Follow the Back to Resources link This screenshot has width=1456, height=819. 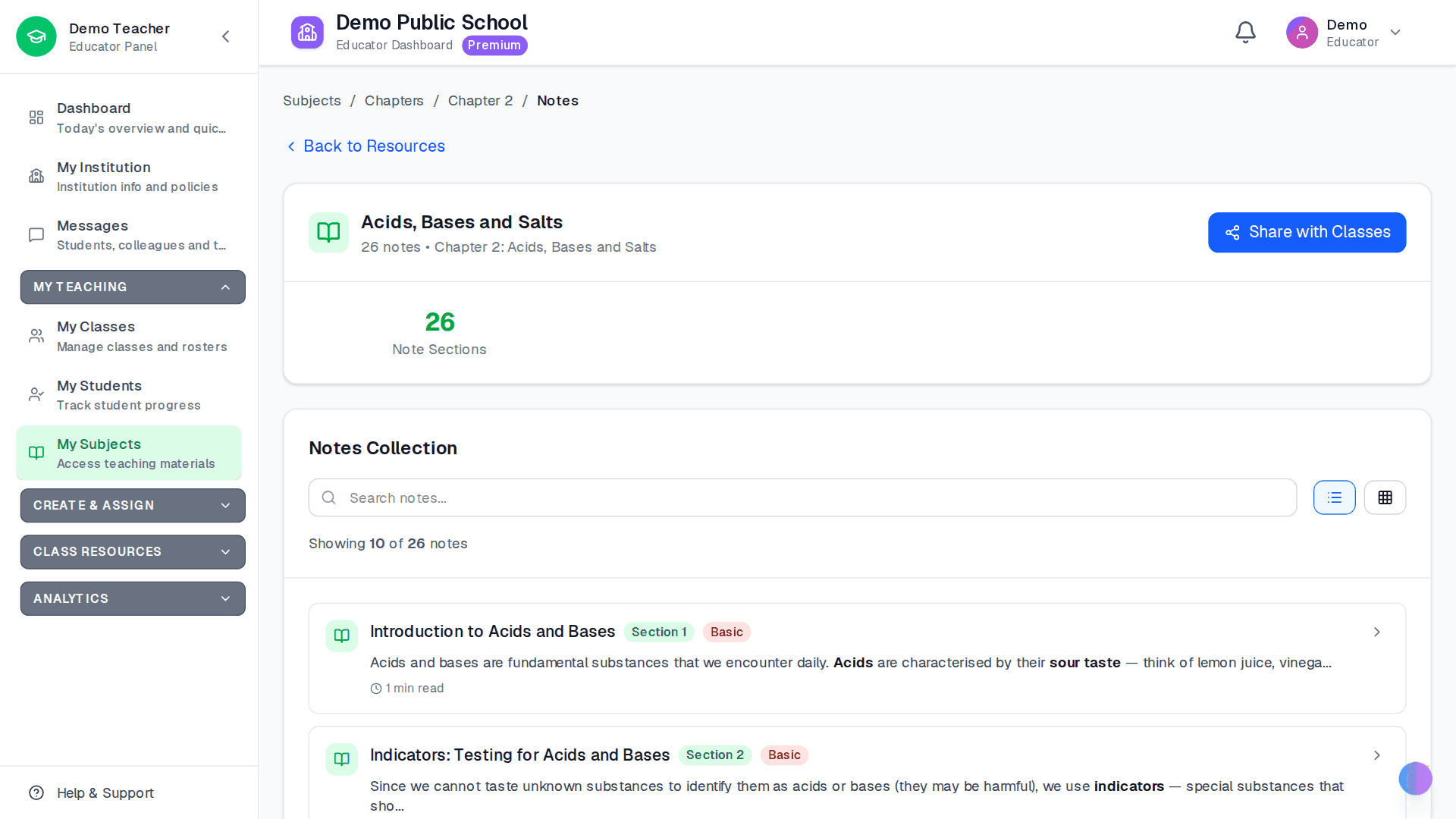click(x=366, y=146)
